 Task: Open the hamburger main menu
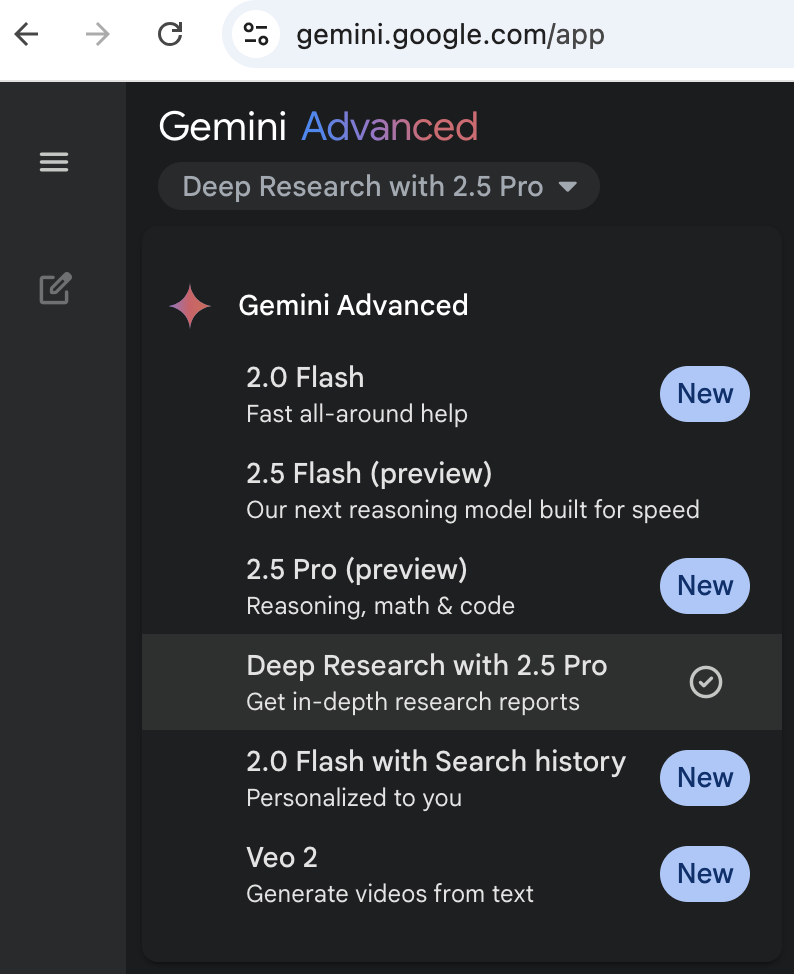click(54, 162)
